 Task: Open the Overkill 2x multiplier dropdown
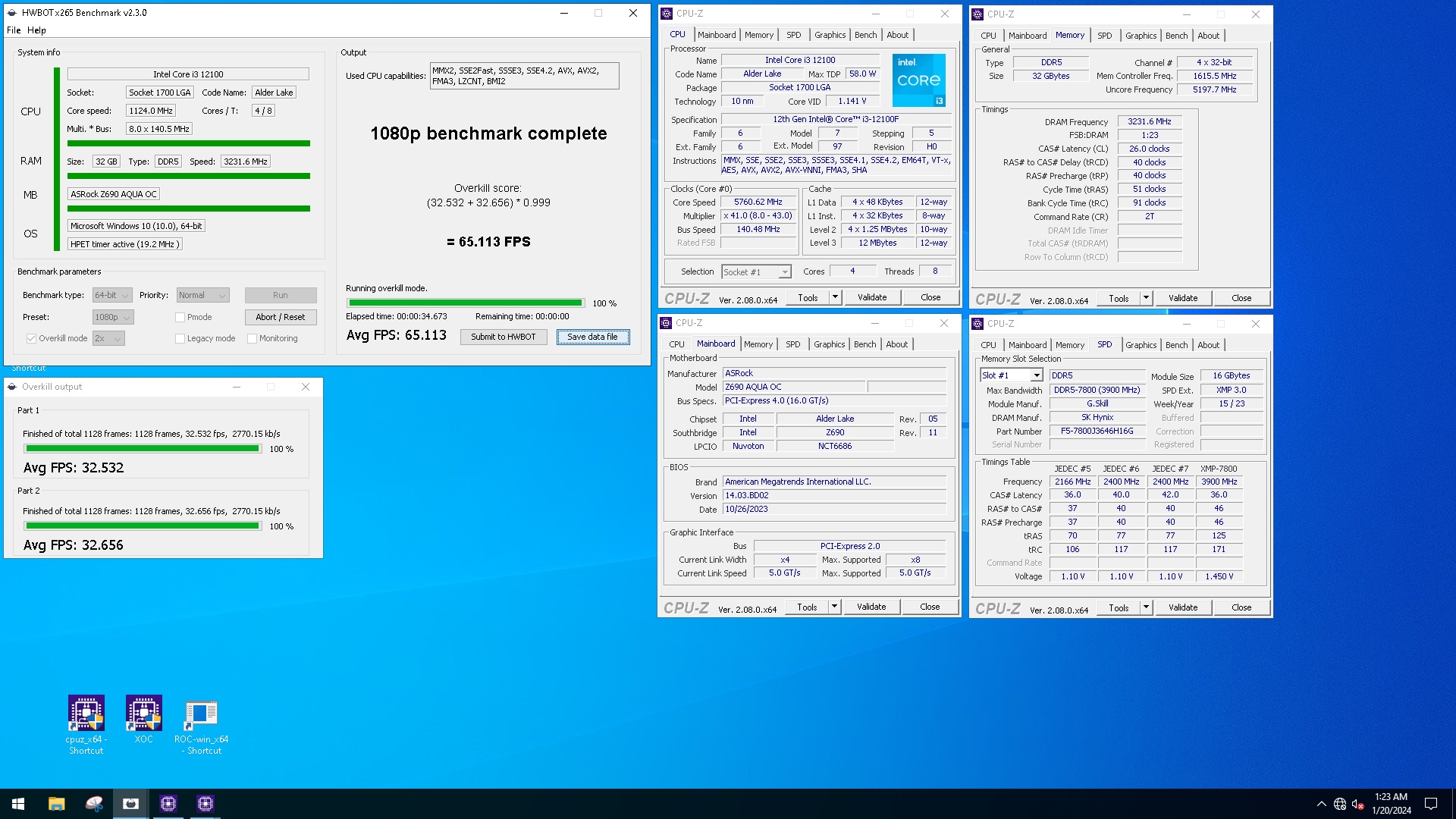[108, 338]
